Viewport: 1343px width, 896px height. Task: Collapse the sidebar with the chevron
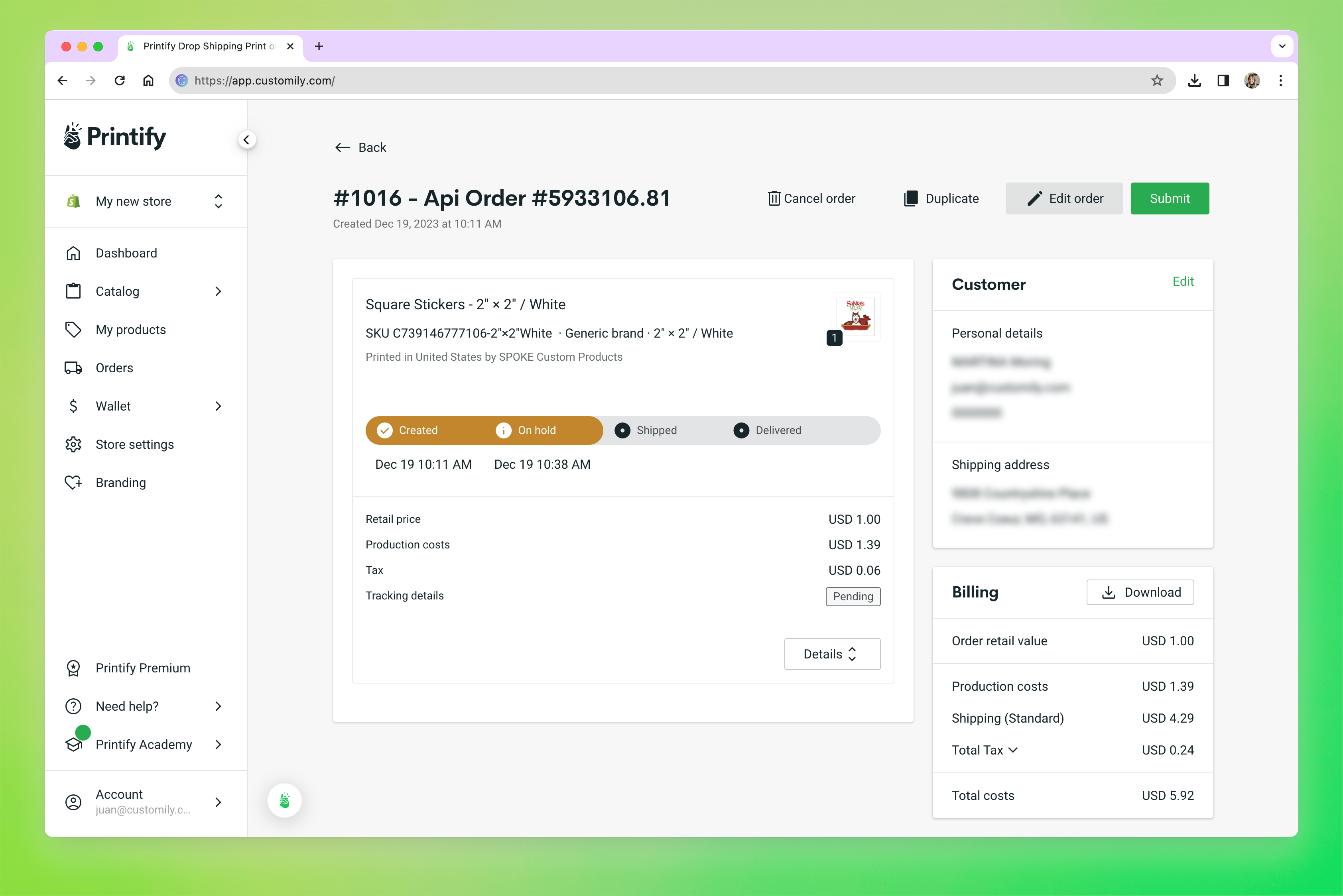coord(247,139)
